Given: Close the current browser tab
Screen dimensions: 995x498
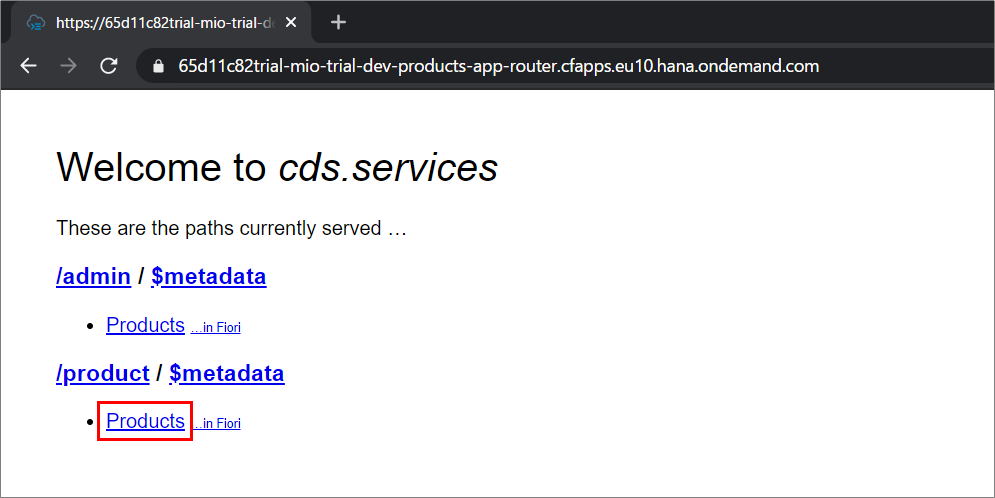Looking at the screenshot, I should (x=291, y=22).
